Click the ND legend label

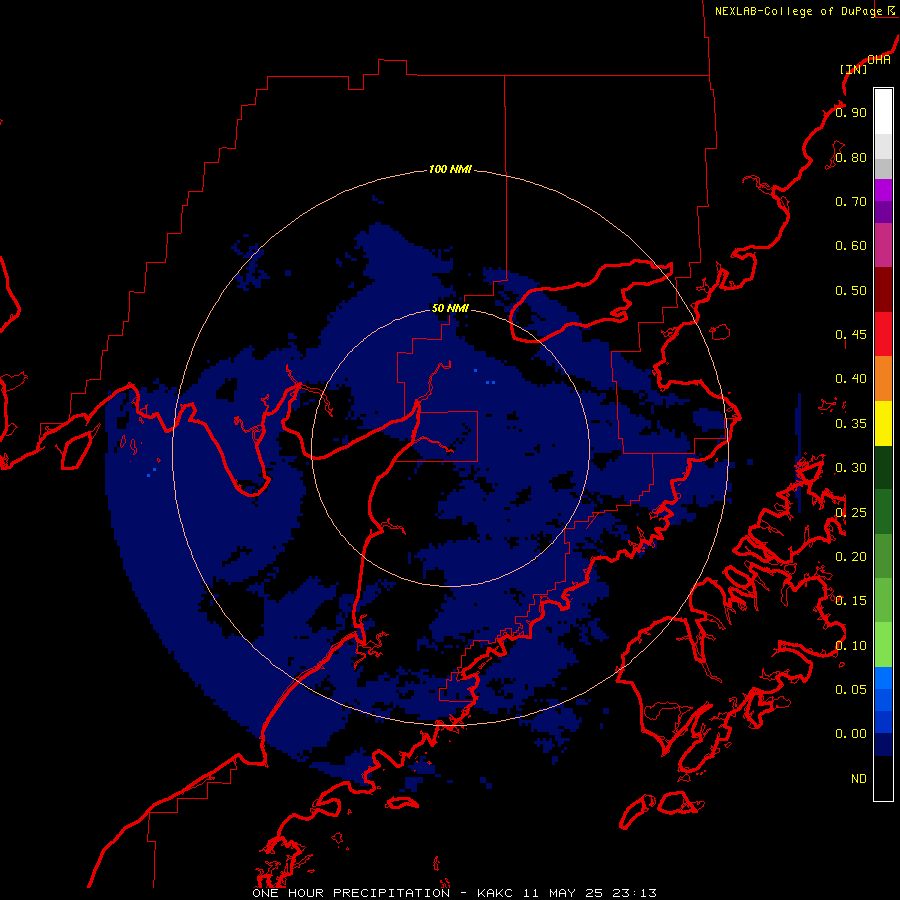click(859, 779)
